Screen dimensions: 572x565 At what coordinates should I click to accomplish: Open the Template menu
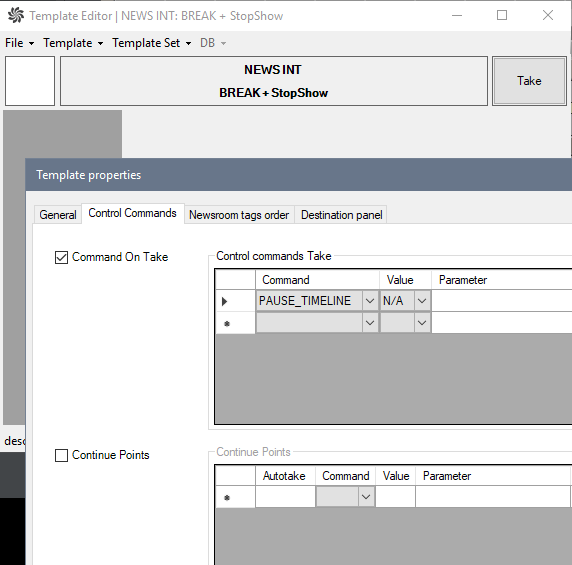(x=73, y=43)
